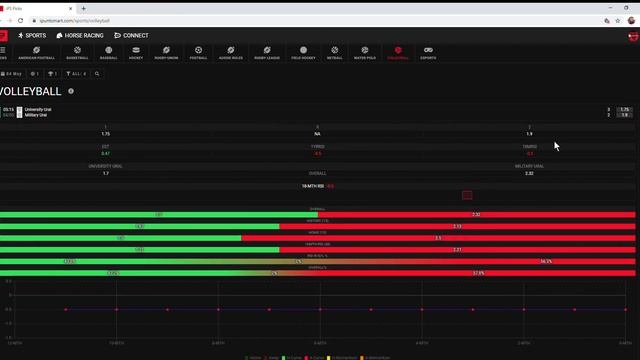Click the hamburger menu icon
640x360 pixels.
click(3, 50)
